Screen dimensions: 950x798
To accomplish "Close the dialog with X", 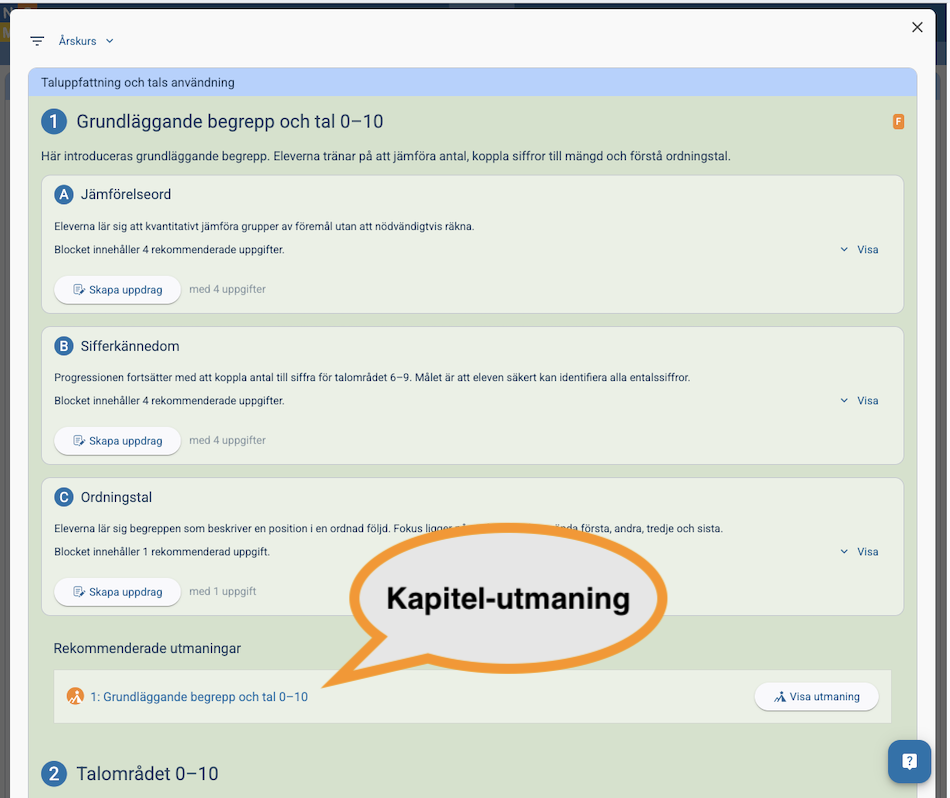I will [917, 27].
